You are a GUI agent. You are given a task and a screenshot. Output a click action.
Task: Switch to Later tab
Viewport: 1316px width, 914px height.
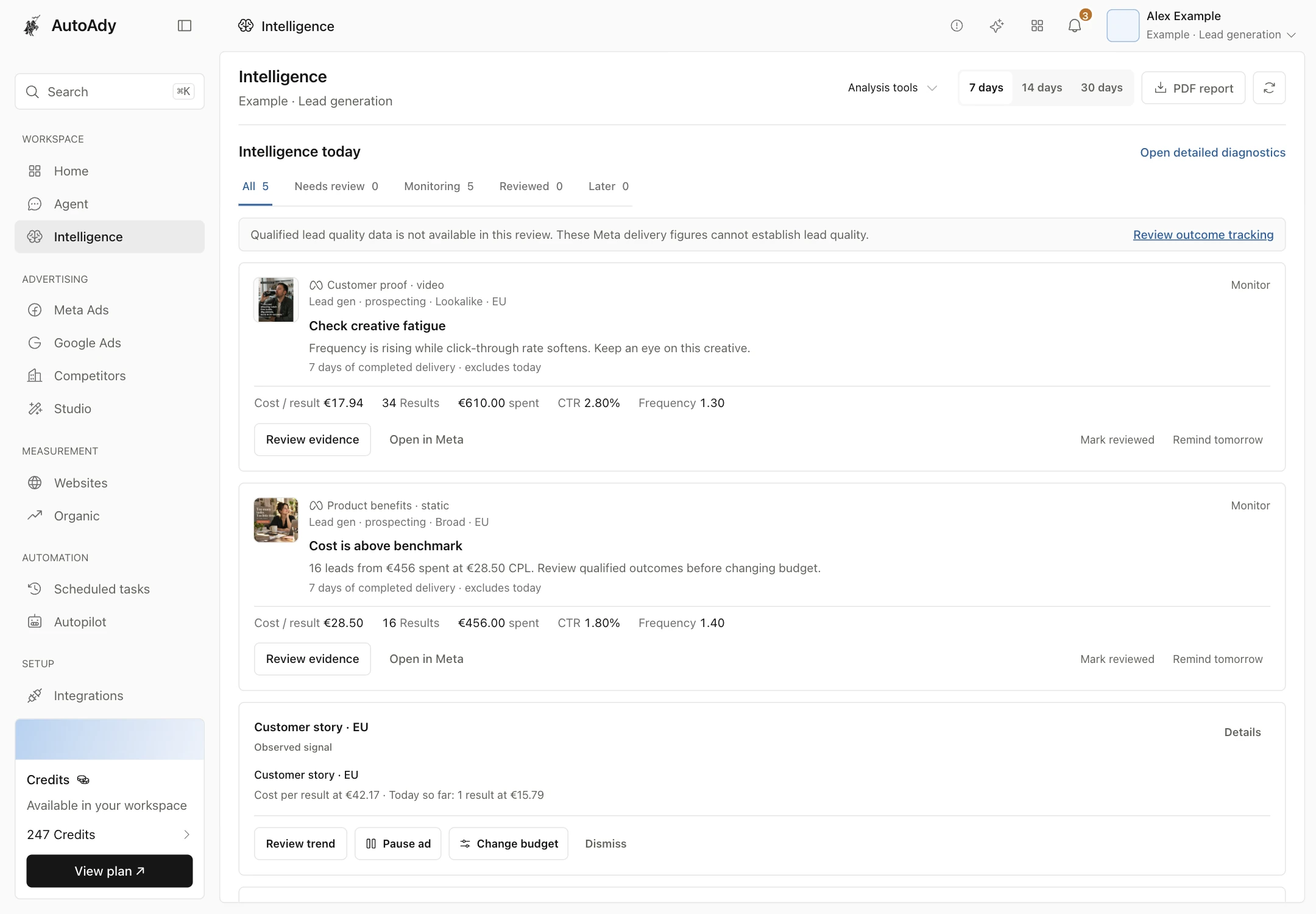(x=609, y=186)
